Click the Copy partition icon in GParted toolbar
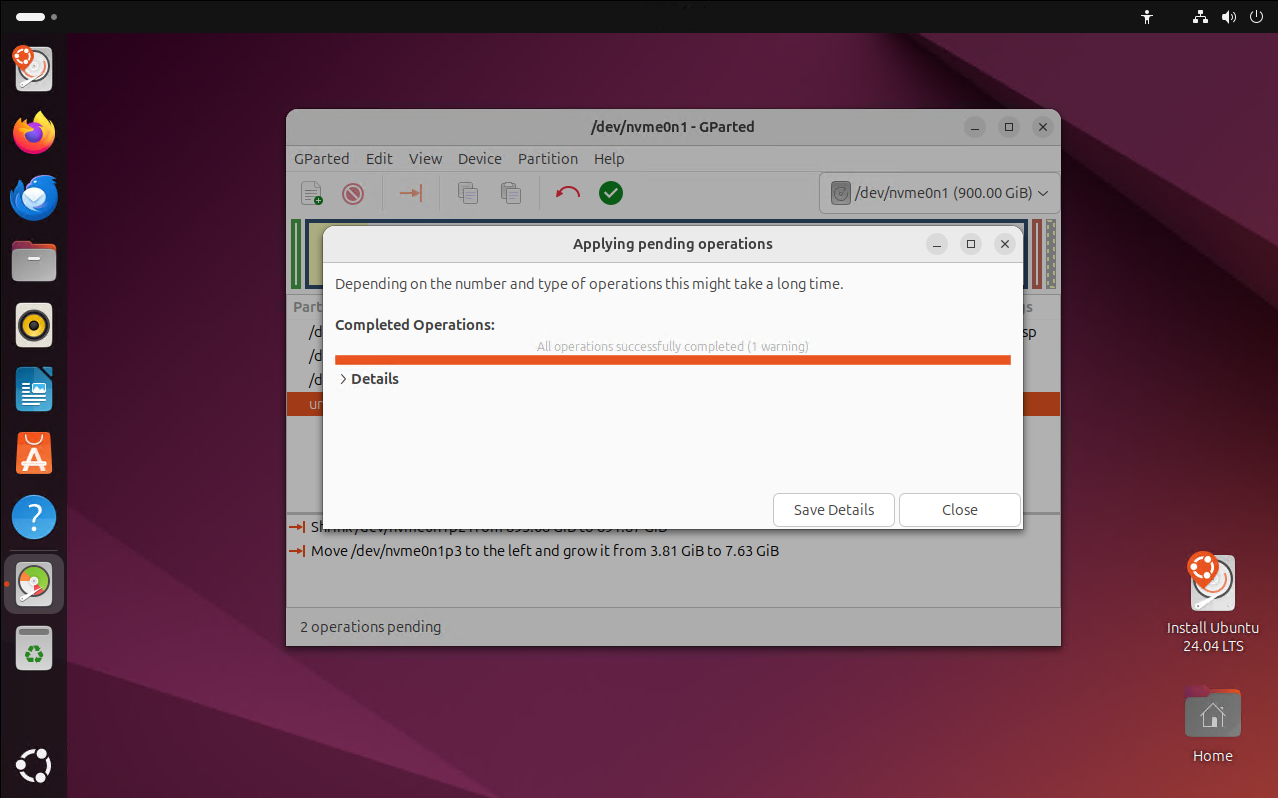The width and height of the screenshot is (1278, 798). tap(467, 193)
